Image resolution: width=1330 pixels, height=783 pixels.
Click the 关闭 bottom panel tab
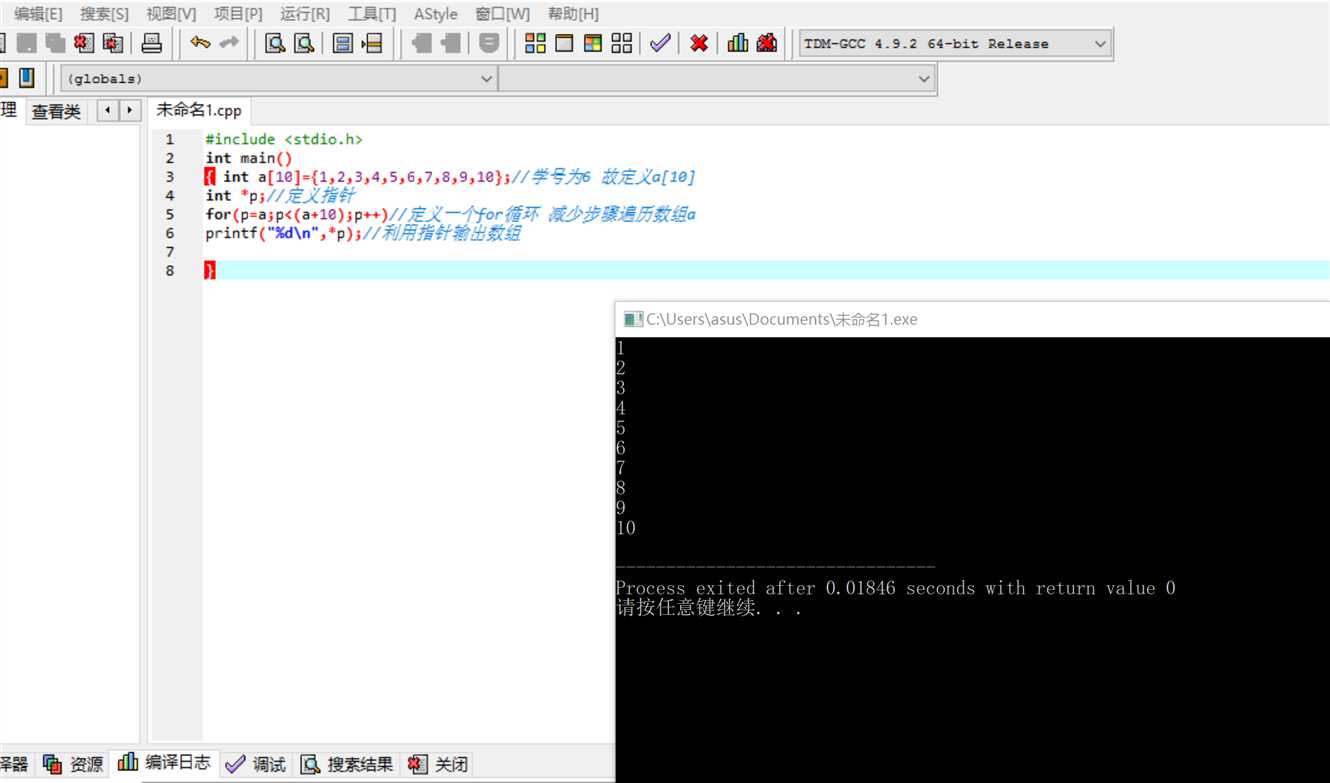(x=438, y=764)
